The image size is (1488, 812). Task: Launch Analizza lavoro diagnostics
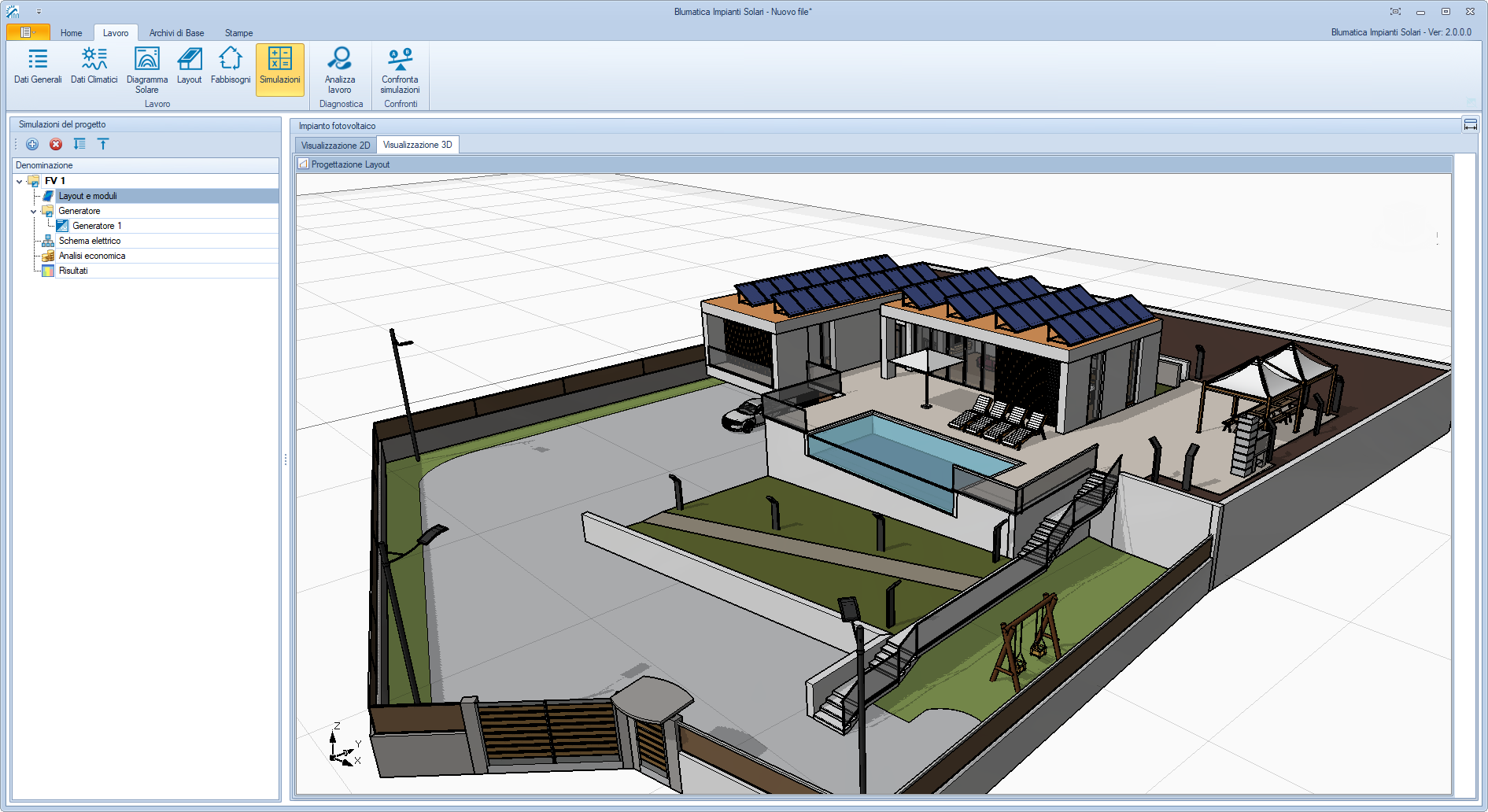point(340,71)
